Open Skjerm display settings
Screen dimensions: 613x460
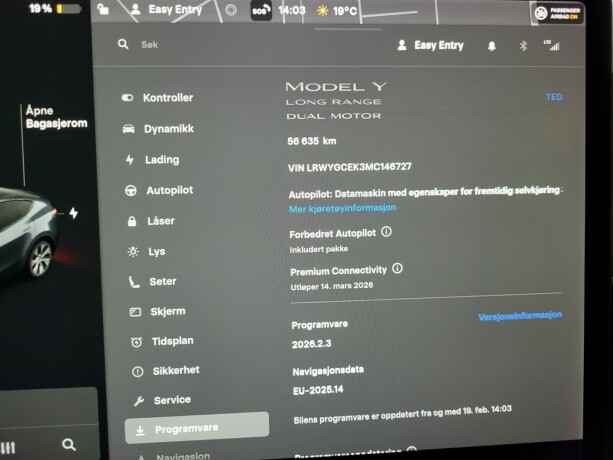click(166, 311)
